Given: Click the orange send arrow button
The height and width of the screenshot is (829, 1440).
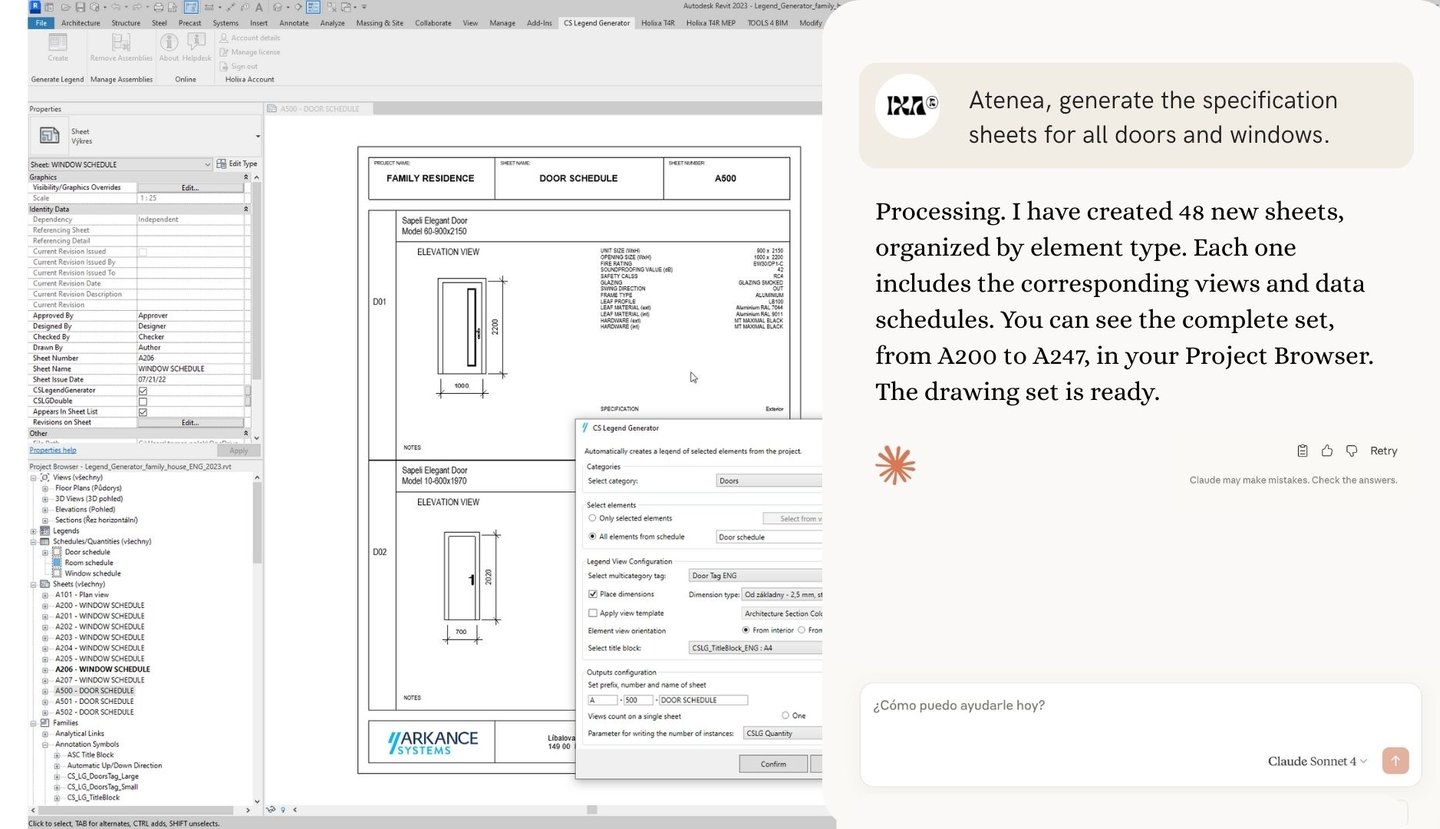Looking at the screenshot, I should [1395, 761].
